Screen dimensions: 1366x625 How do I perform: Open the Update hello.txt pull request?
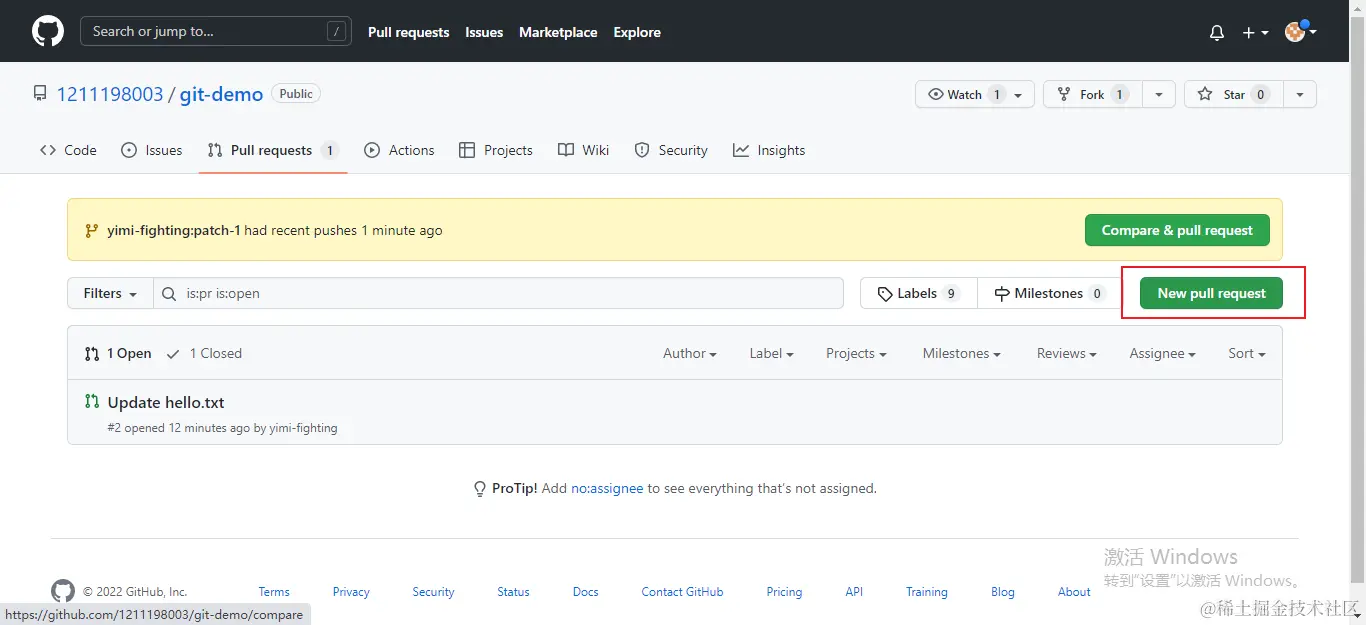[166, 402]
